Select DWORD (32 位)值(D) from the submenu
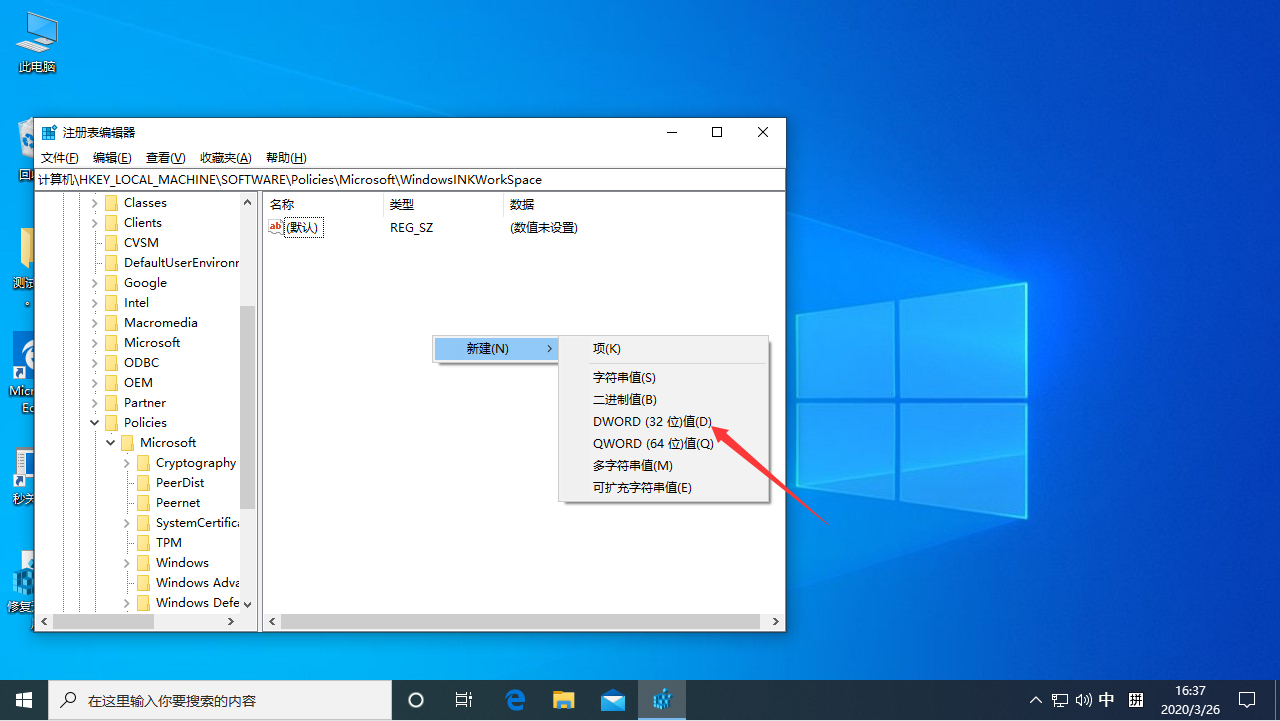Viewport: 1280px width, 721px height. [x=652, y=421]
